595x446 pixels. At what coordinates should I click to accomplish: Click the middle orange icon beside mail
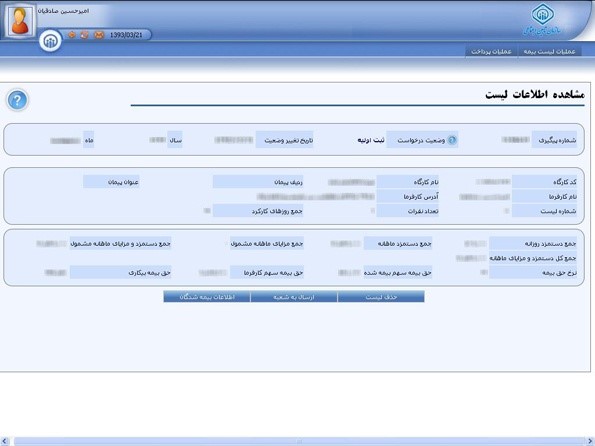[x=85, y=35]
